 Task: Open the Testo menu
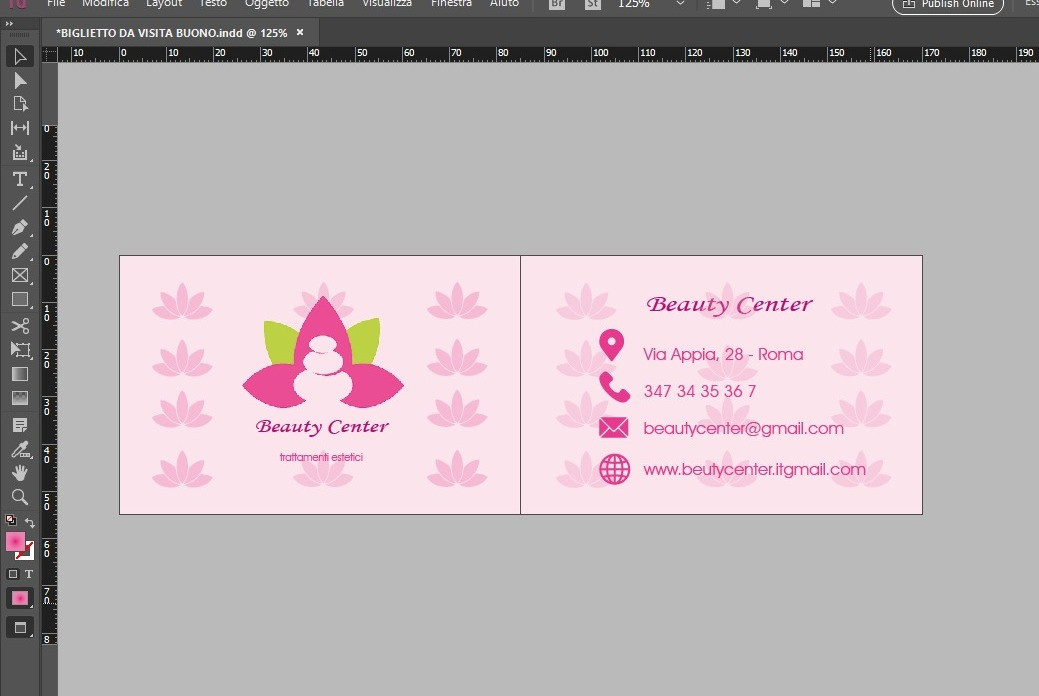213,3
